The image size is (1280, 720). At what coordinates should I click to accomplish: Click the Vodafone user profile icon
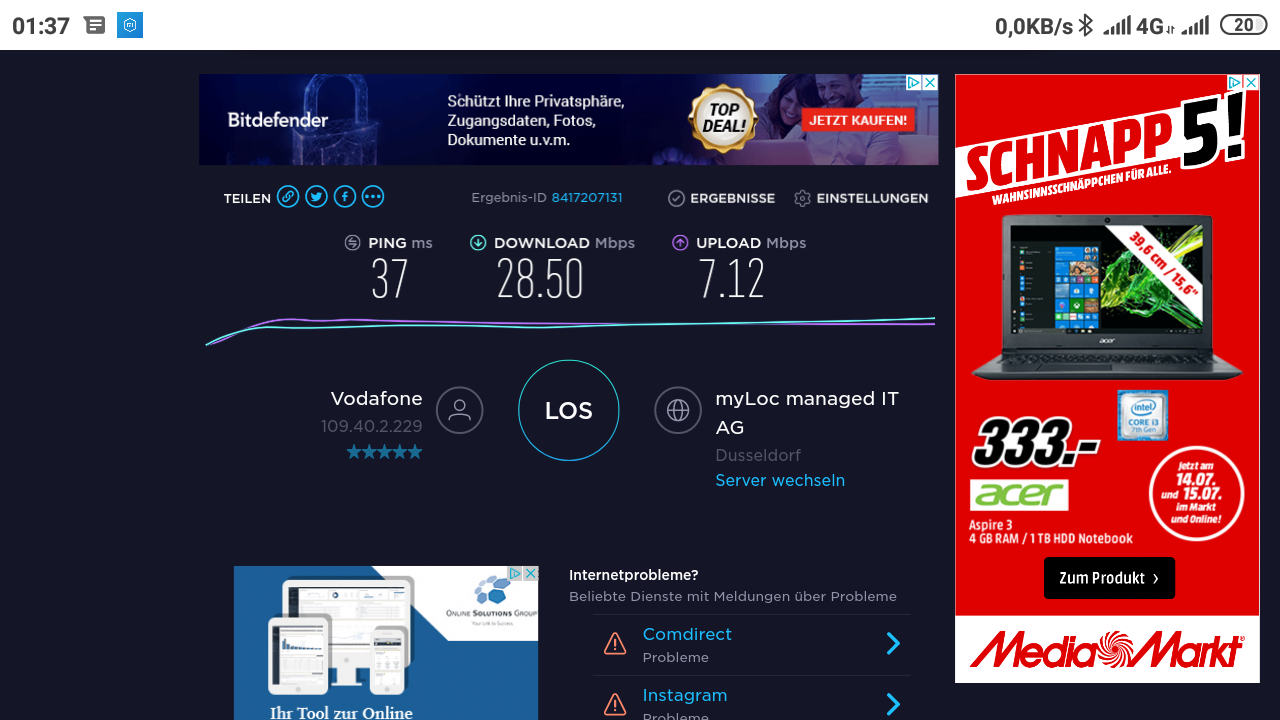click(x=460, y=410)
